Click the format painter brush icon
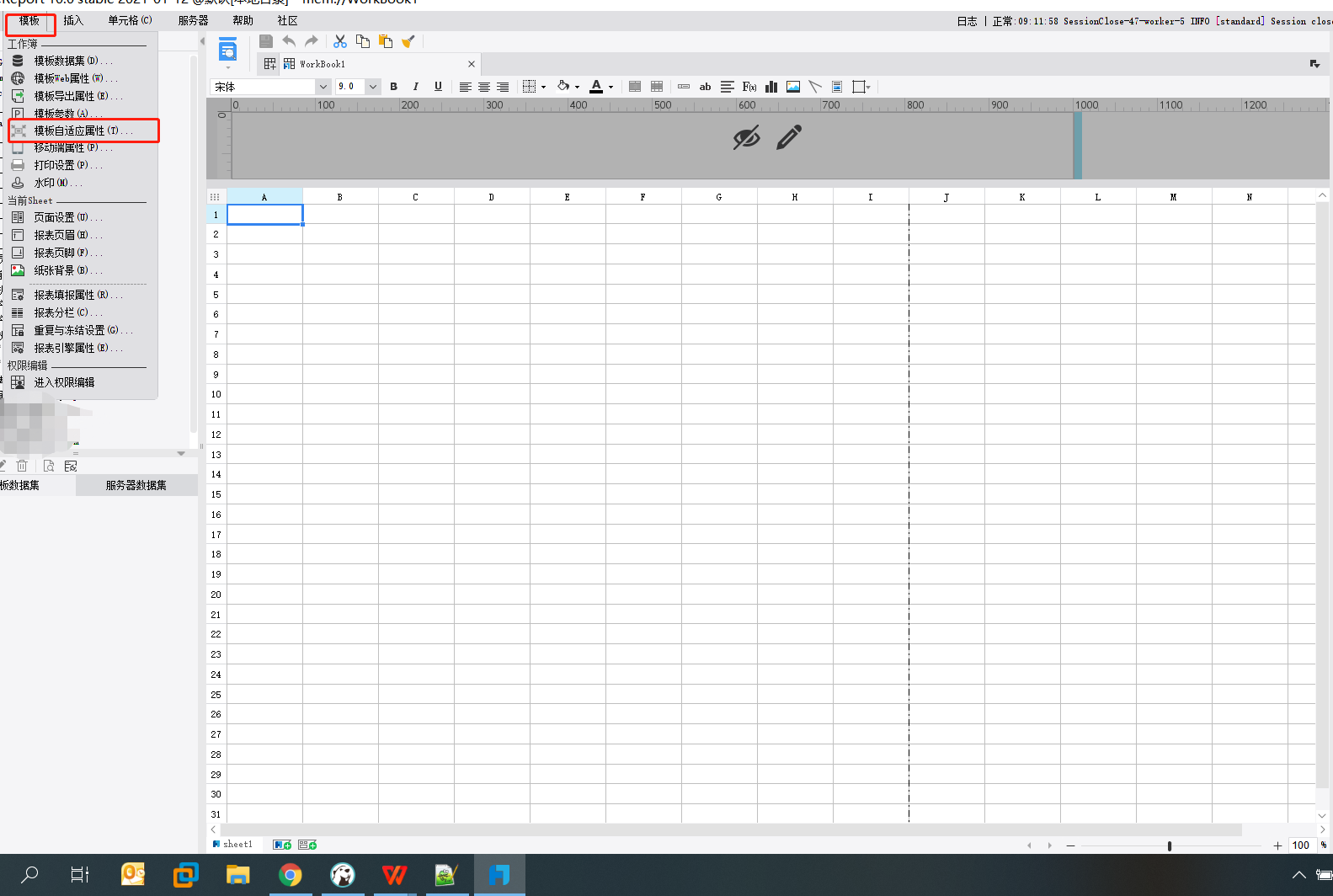This screenshot has width=1333, height=896. click(408, 41)
